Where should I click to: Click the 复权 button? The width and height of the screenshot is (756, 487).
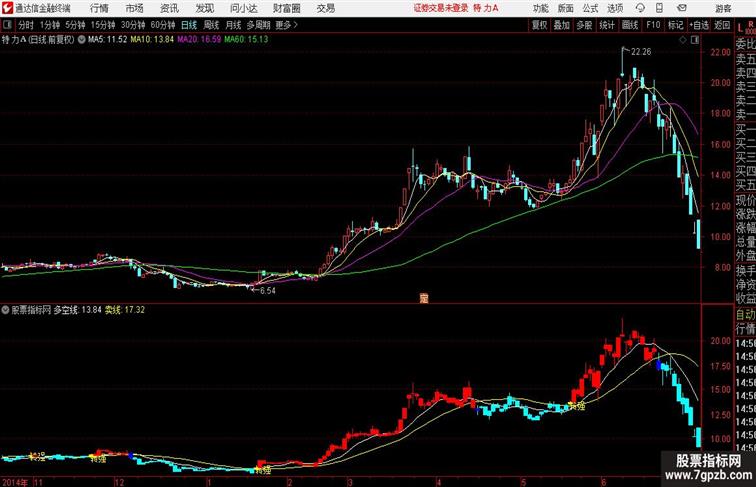[540, 25]
